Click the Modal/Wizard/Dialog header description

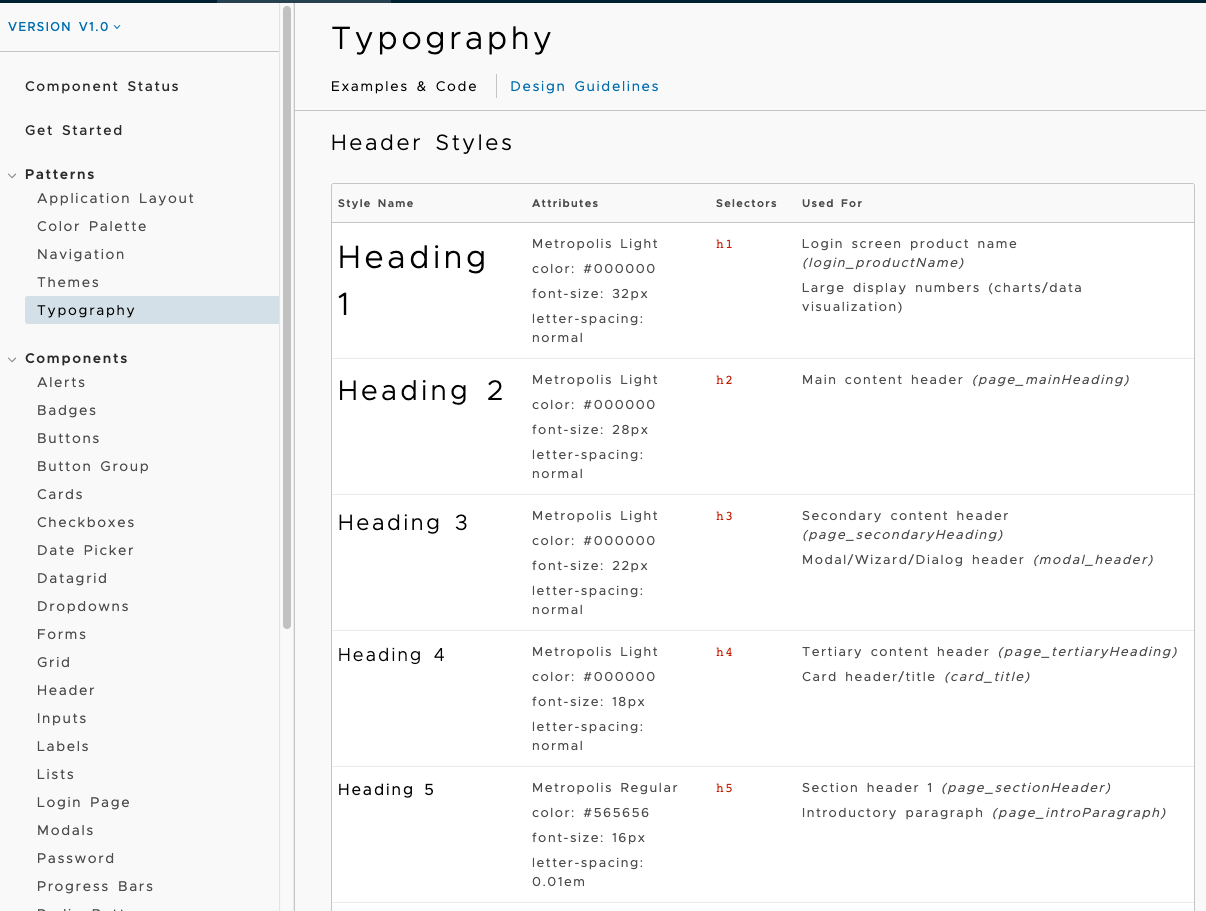tap(978, 560)
